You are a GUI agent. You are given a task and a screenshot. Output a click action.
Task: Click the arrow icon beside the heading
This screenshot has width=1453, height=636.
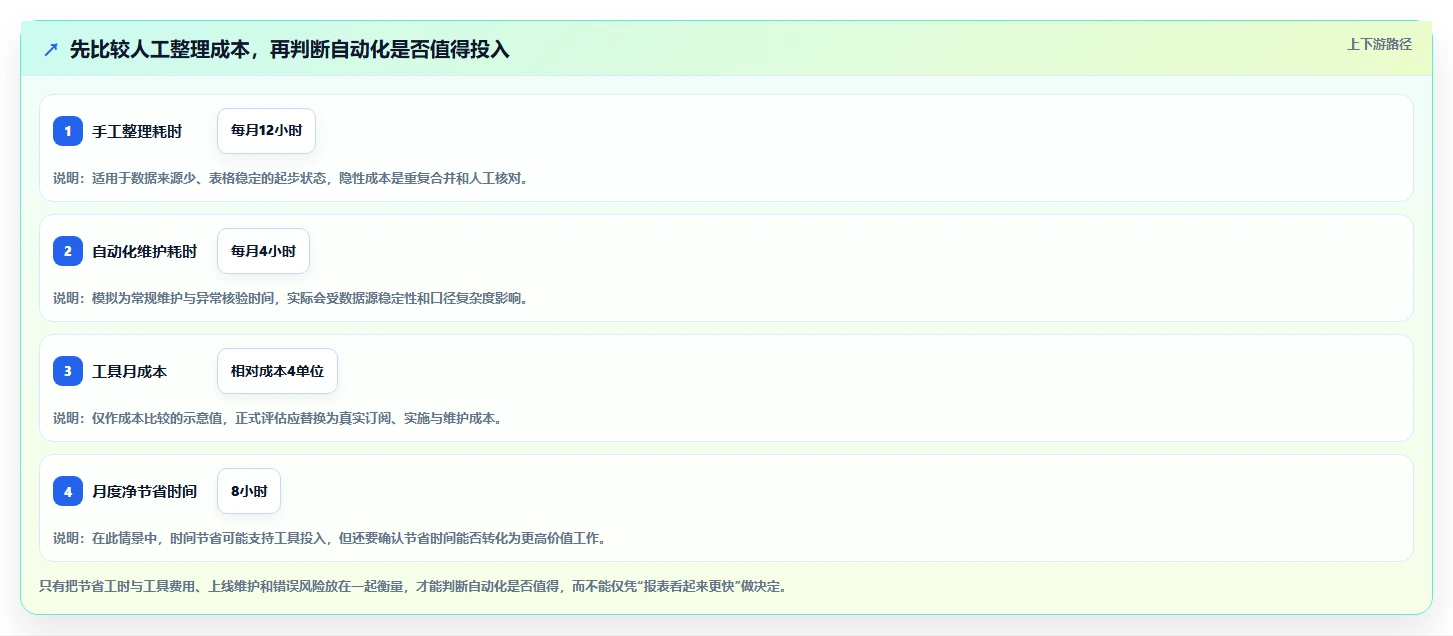tap(51, 49)
